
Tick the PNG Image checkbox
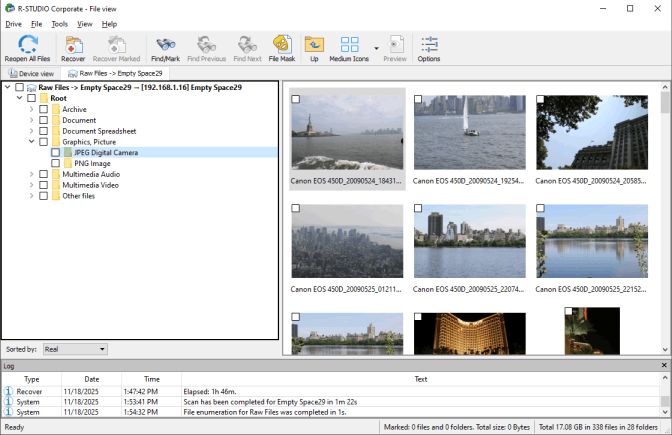tap(55, 163)
